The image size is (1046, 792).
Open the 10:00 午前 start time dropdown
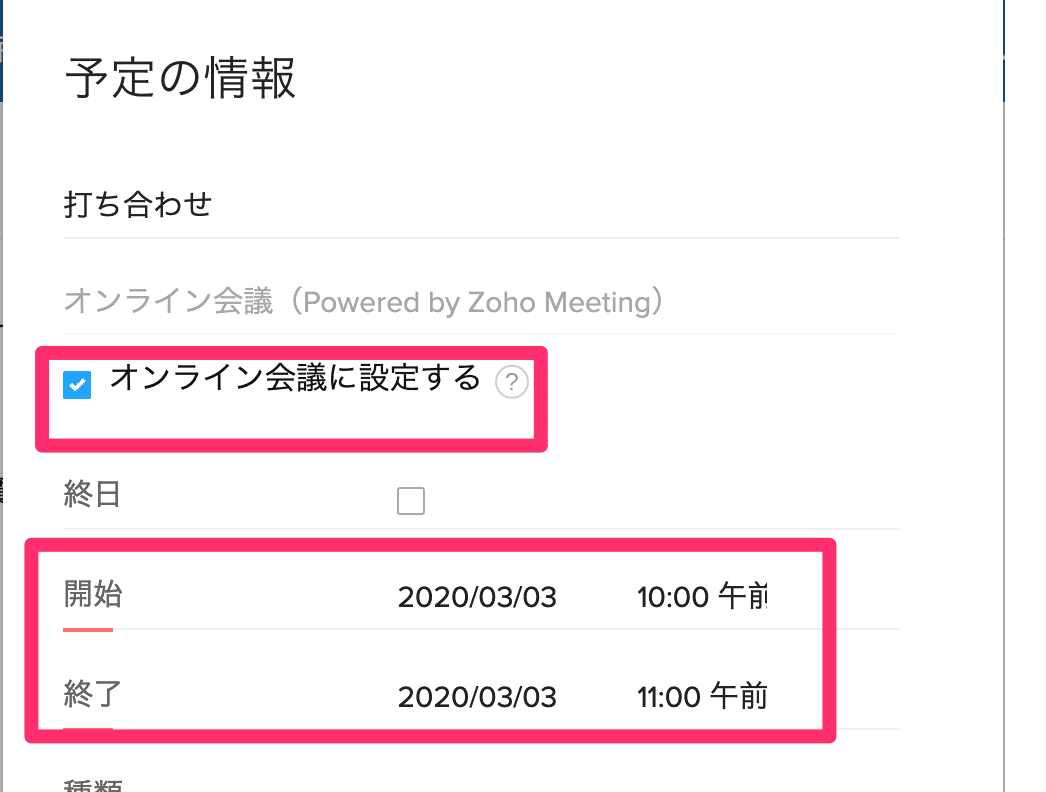pos(702,597)
